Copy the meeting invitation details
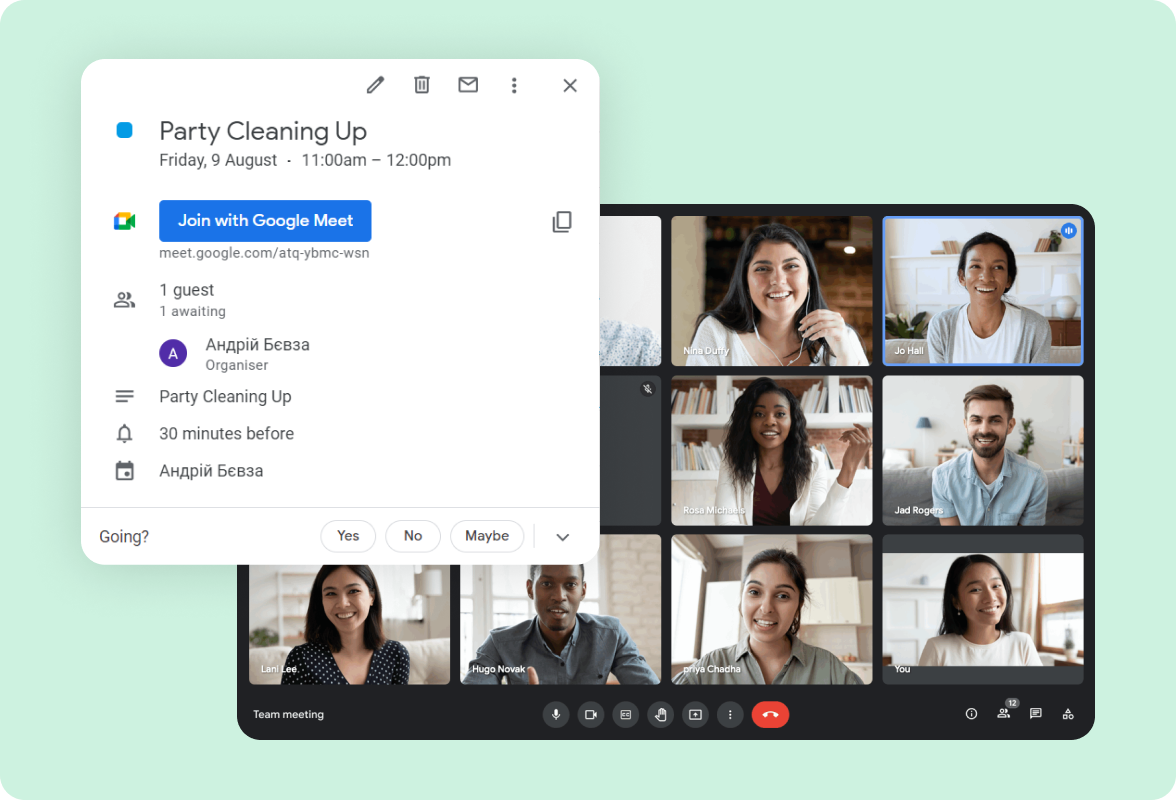1176x800 pixels. tap(562, 221)
